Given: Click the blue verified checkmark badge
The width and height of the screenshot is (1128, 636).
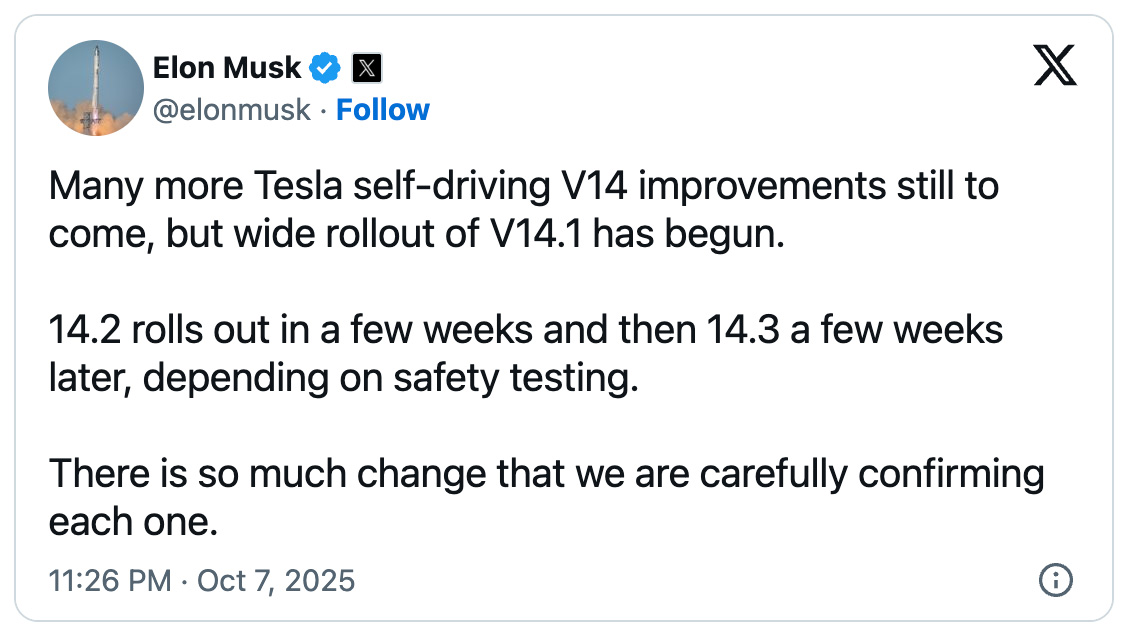Looking at the screenshot, I should click(x=325, y=68).
